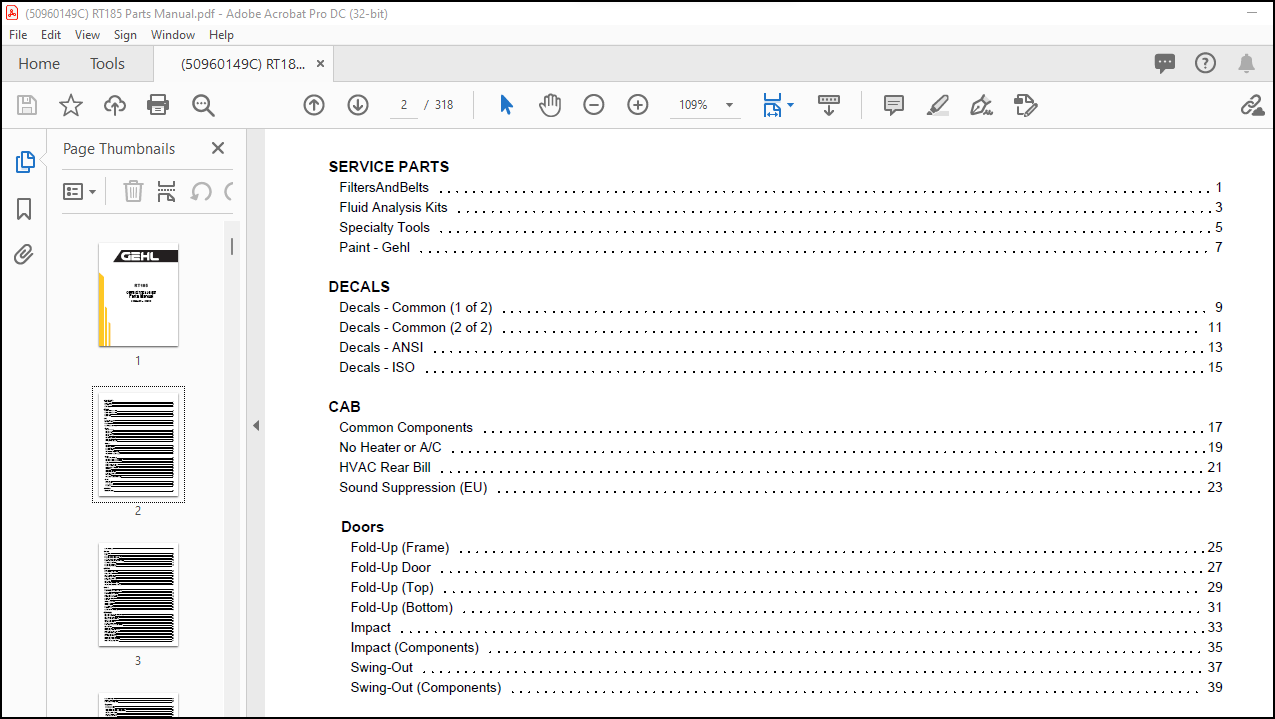The image size is (1275, 719).
Task: Zoom in with the plus button
Action: [638, 105]
